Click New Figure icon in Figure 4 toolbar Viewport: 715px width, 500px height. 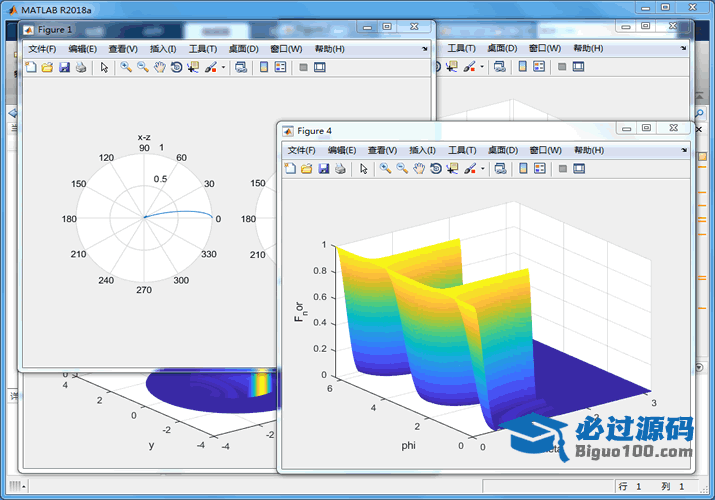click(x=290, y=169)
